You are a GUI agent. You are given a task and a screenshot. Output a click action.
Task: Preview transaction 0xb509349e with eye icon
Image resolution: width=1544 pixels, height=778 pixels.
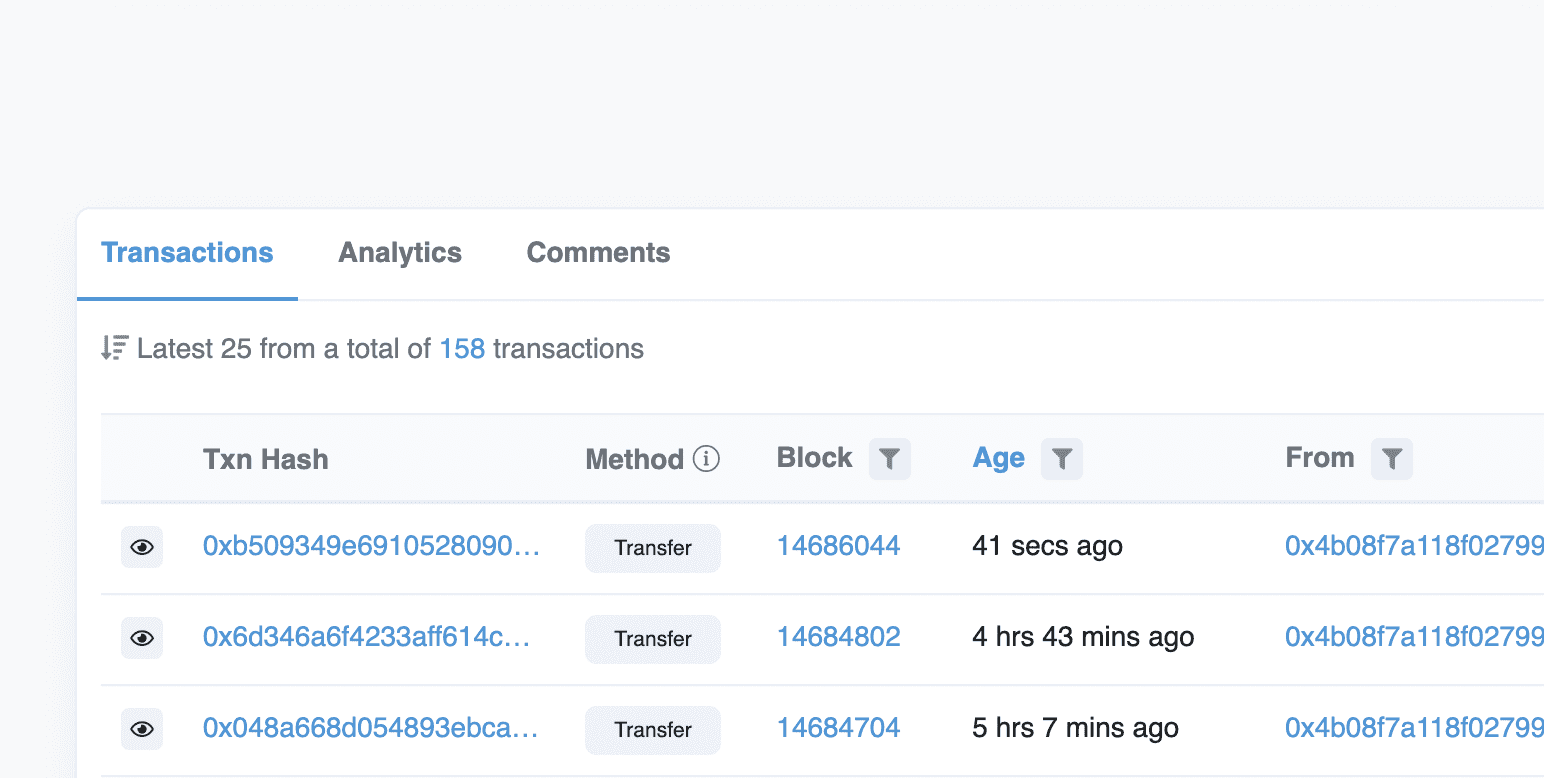[x=142, y=548]
